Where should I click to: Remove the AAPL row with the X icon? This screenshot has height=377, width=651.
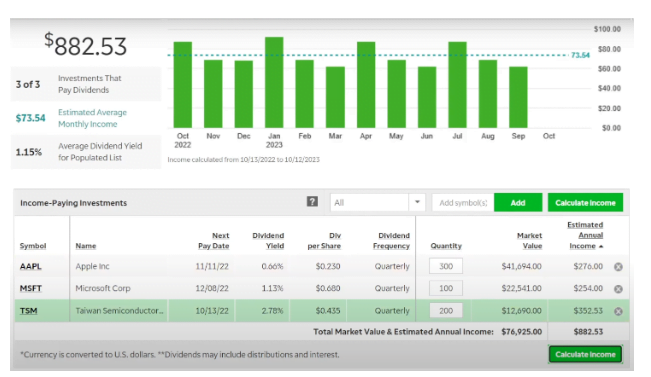tap(618, 267)
